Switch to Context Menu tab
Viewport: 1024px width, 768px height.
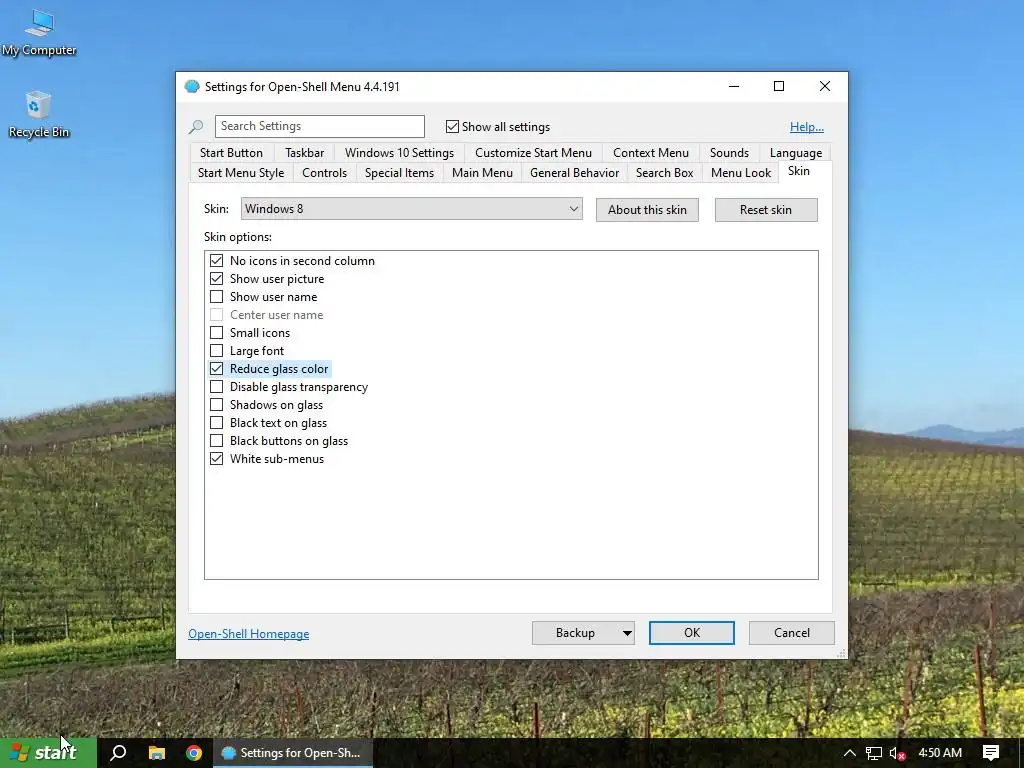[x=650, y=153]
